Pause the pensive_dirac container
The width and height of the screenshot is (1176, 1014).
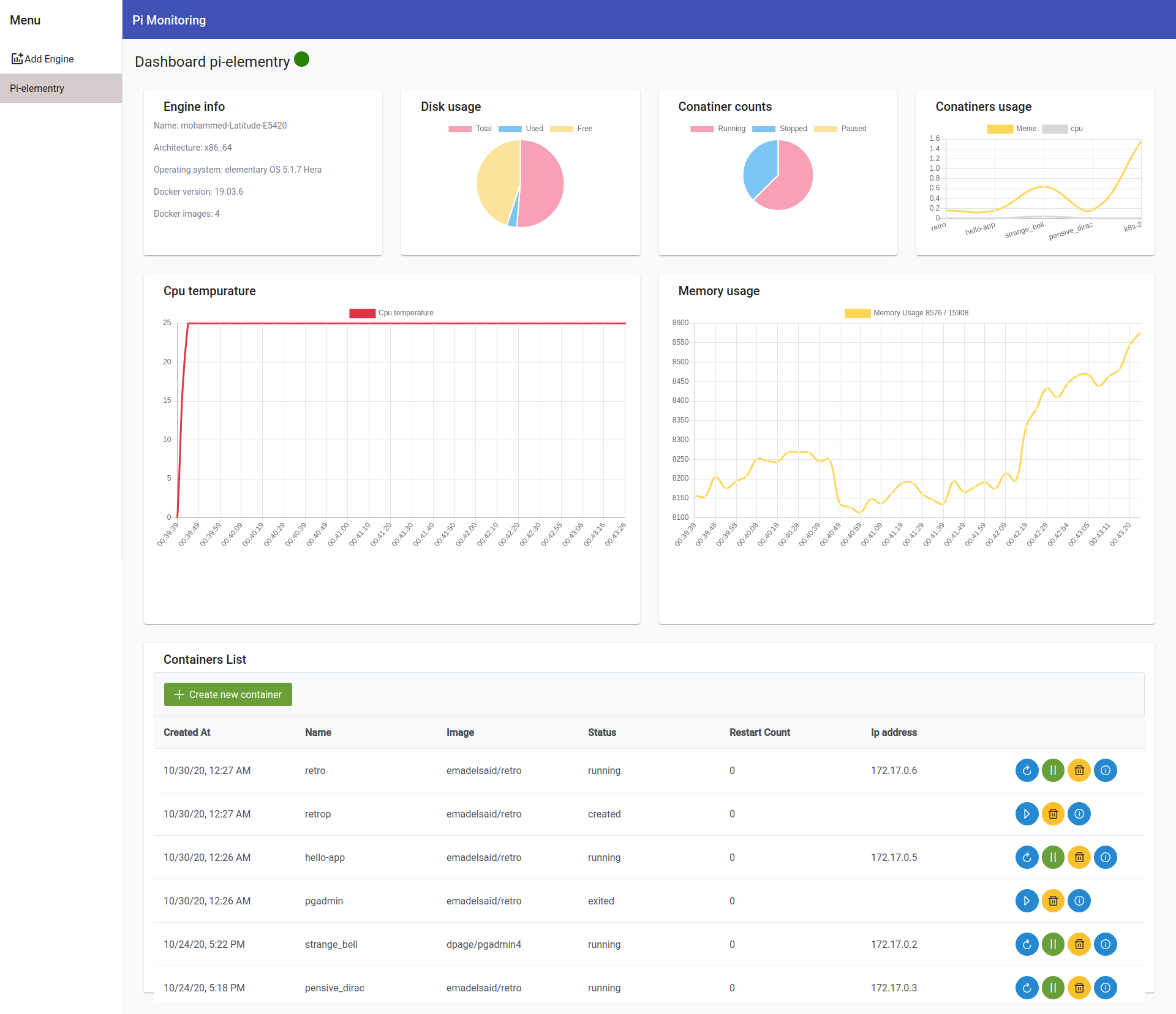pos(1053,988)
